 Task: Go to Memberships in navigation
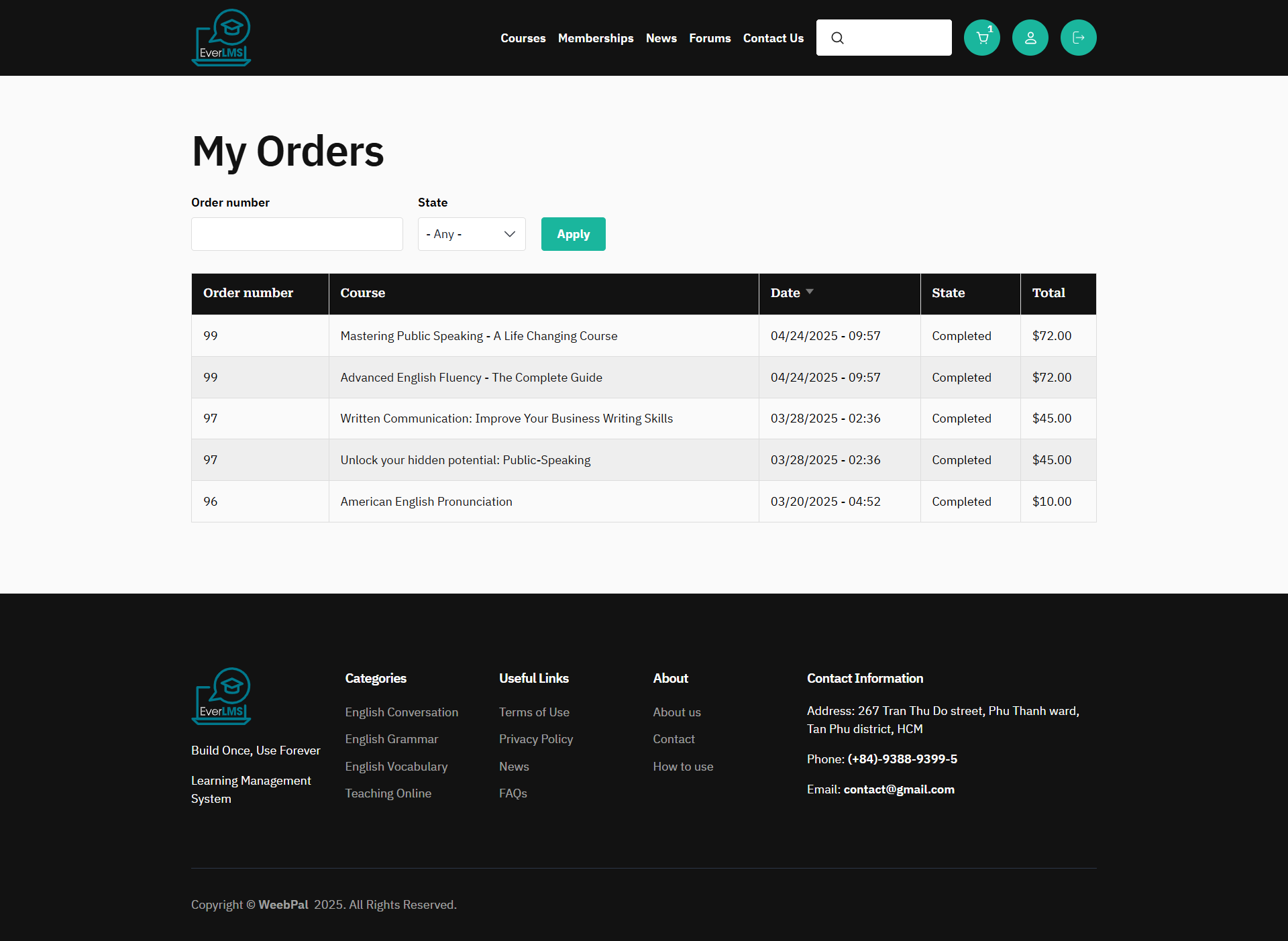coord(595,38)
